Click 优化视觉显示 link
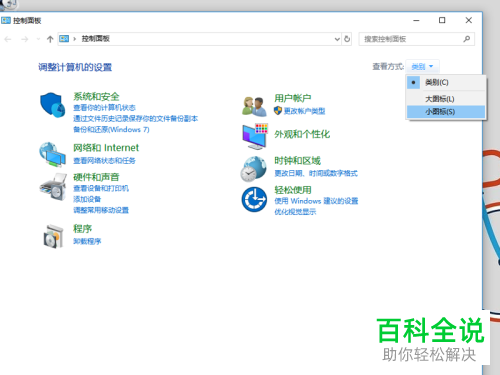The image size is (500, 375). [295, 212]
